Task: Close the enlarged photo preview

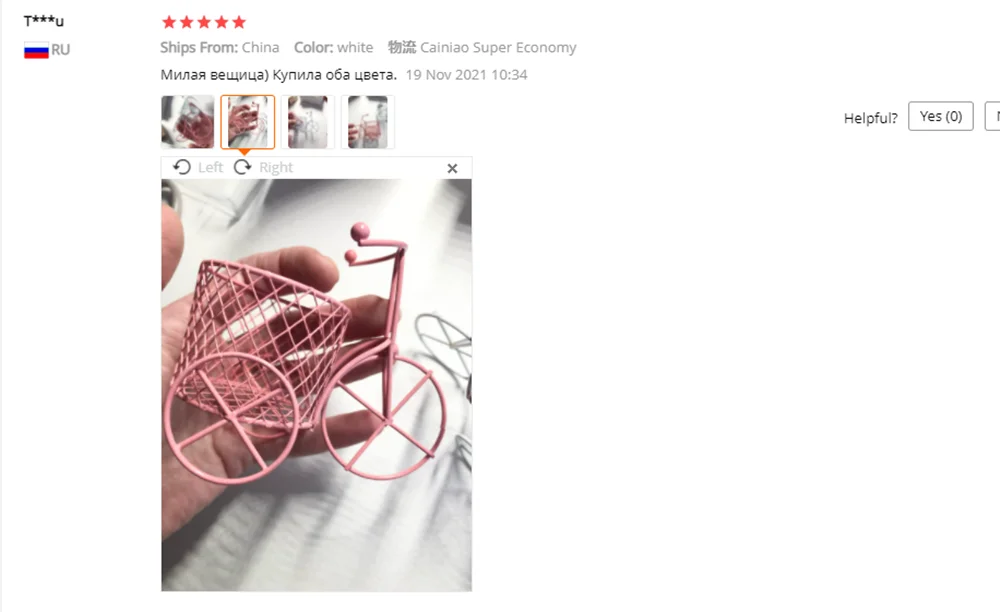Action: click(452, 168)
